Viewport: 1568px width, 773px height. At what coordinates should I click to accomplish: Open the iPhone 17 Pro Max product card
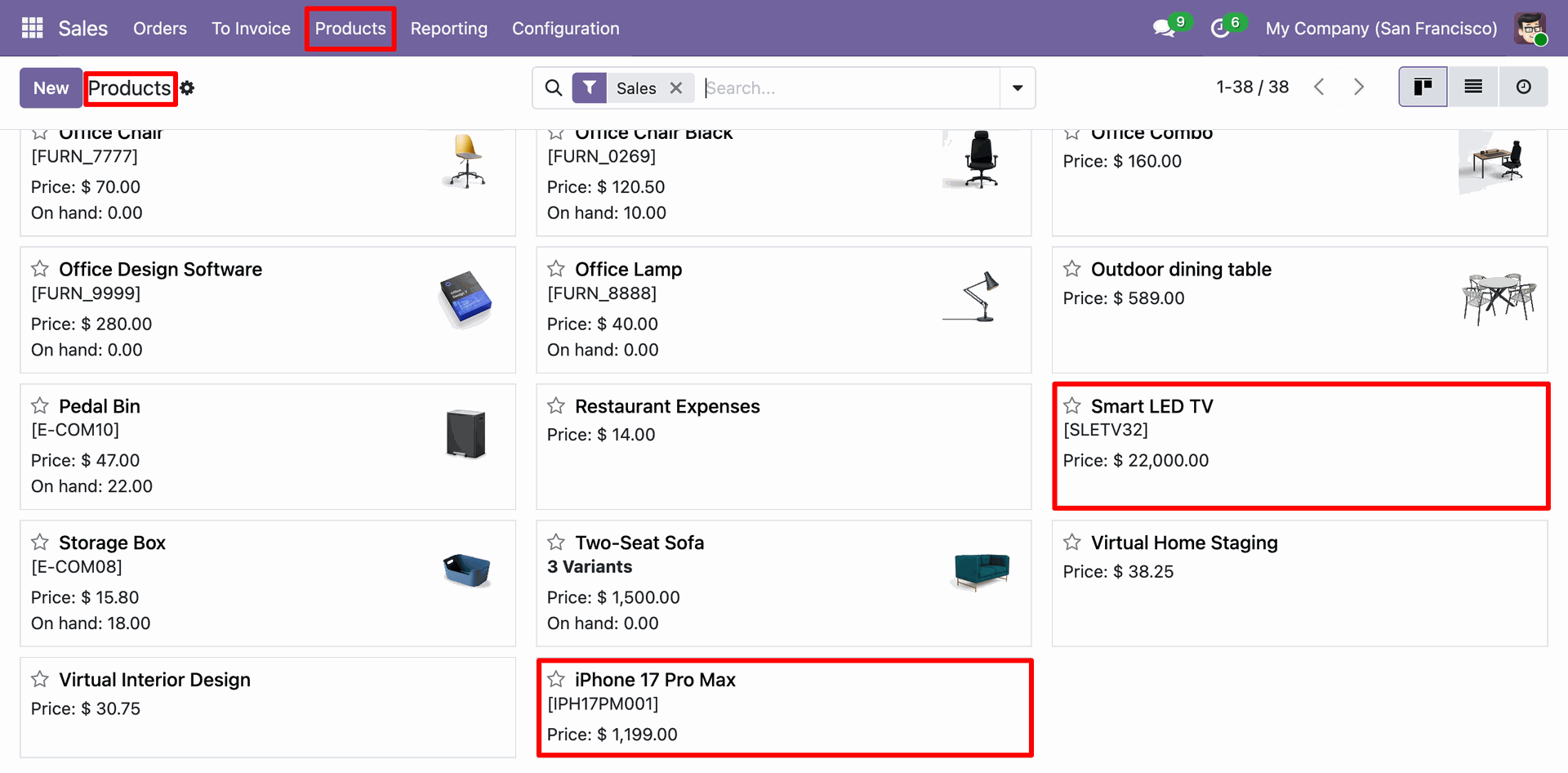(x=784, y=708)
